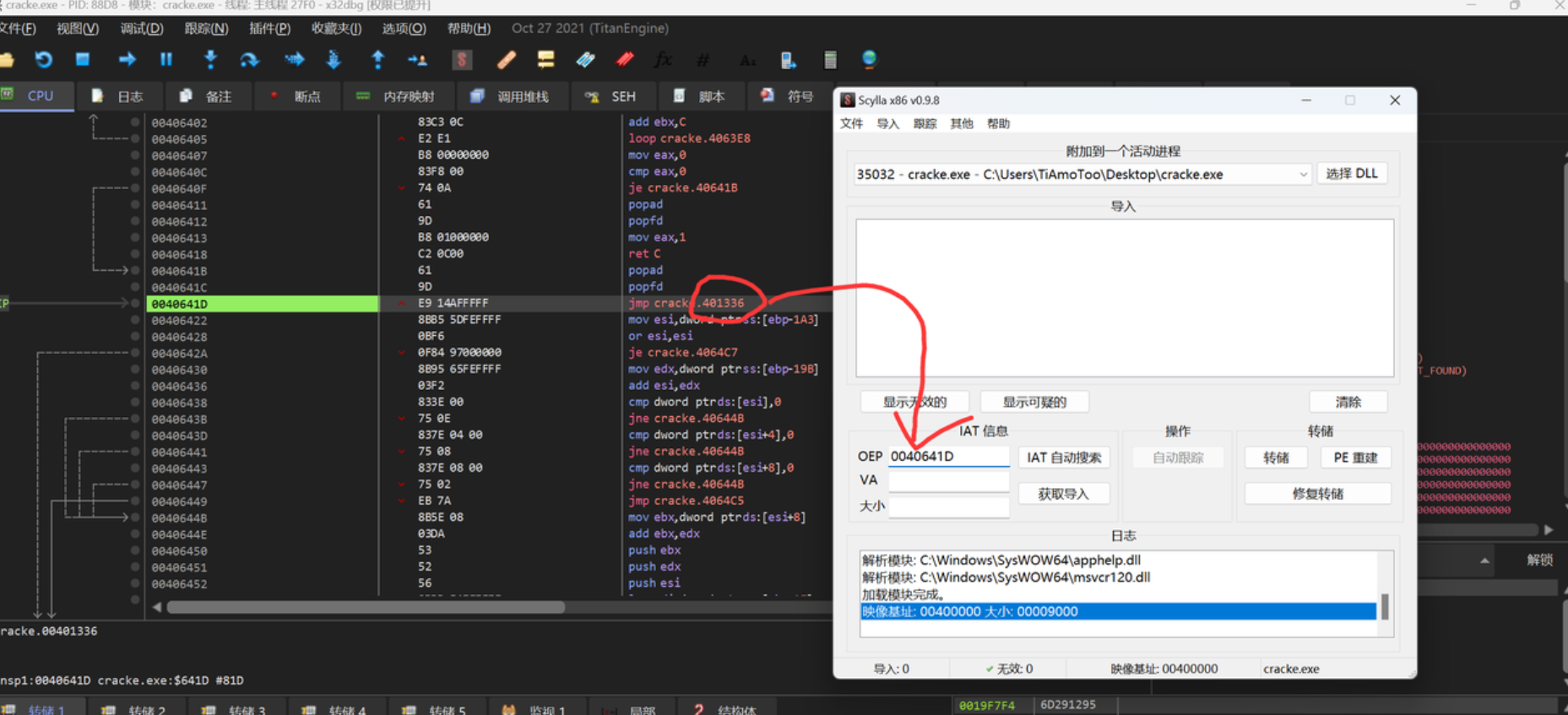The width and height of the screenshot is (1568, 715).
Task: Open the 插件(P) menu
Action: (x=269, y=28)
